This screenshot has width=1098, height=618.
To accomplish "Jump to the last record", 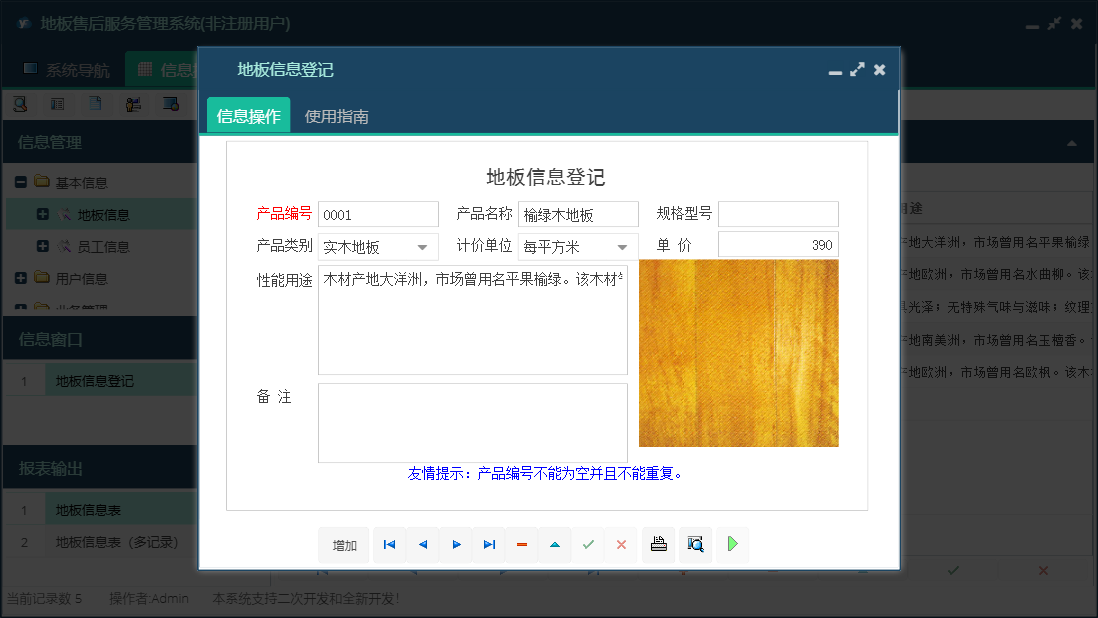I will (488, 545).
